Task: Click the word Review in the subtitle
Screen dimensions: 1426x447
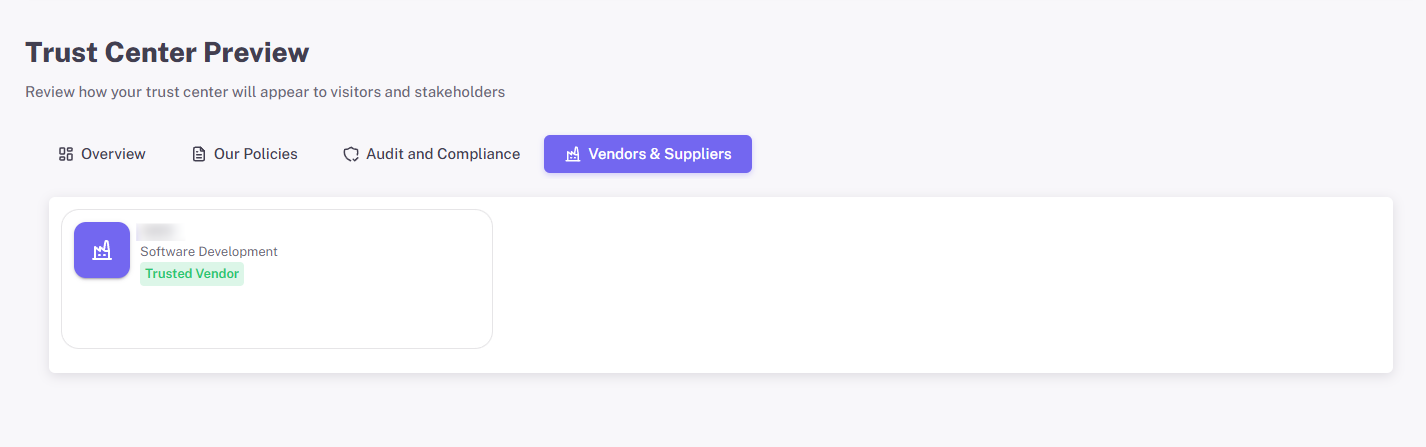Action: point(50,92)
